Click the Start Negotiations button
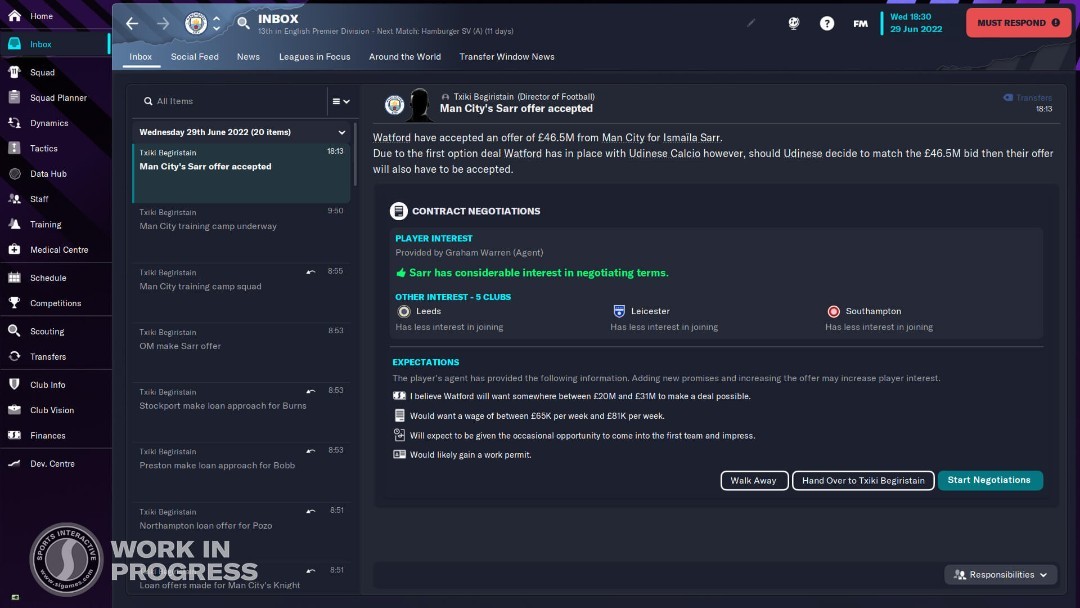 click(x=989, y=480)
